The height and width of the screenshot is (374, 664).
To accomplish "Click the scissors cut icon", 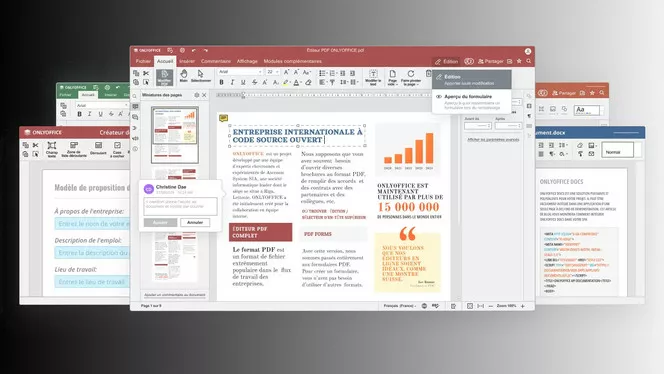I will pos(146,73).
